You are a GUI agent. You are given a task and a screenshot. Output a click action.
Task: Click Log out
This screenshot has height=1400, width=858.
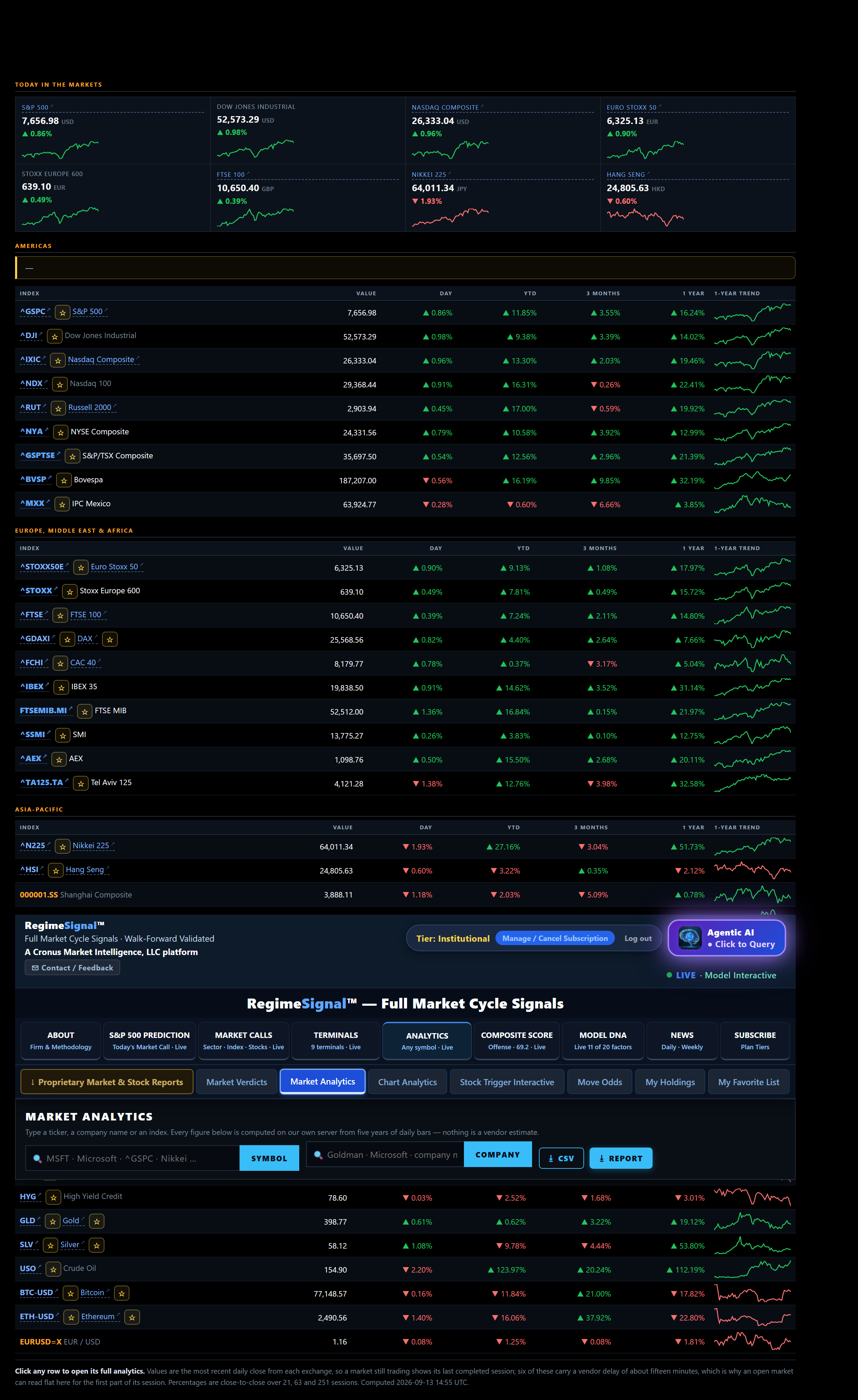point(638,938)
